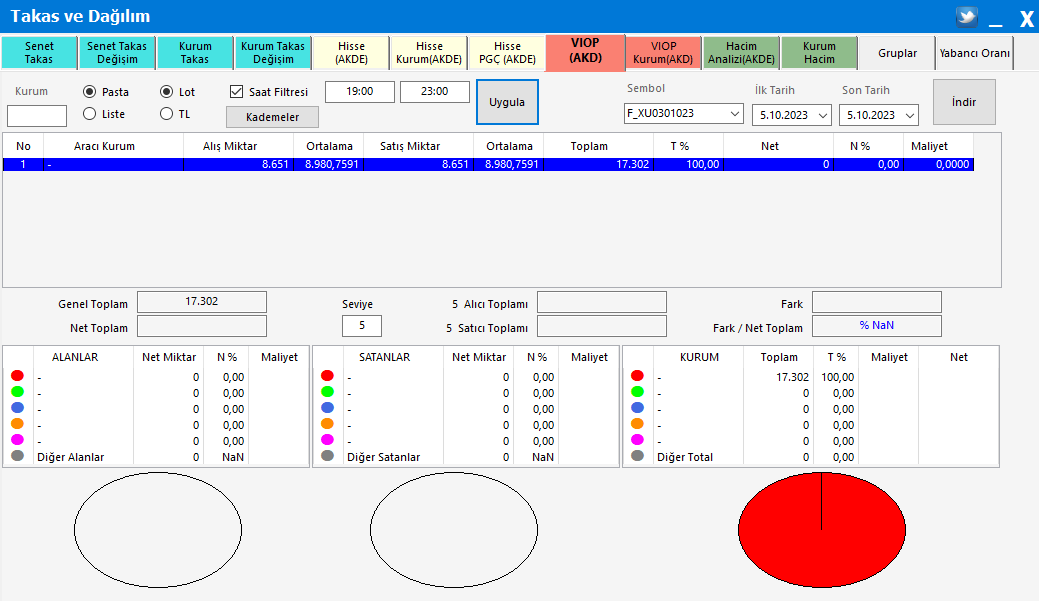Click the empty ALANLAR pie chart
1039x601 pixels.
[x=158, y=529]
